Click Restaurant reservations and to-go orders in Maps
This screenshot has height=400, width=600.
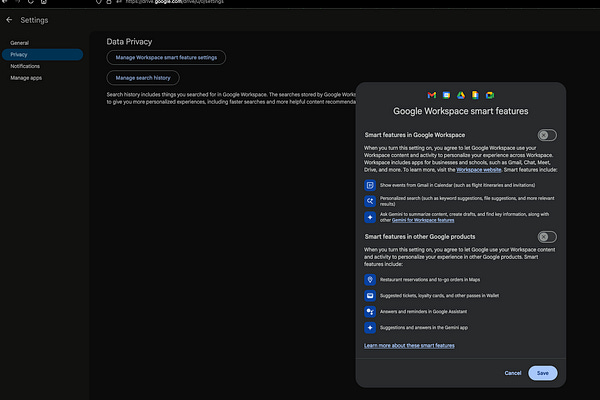pos(430,280)
